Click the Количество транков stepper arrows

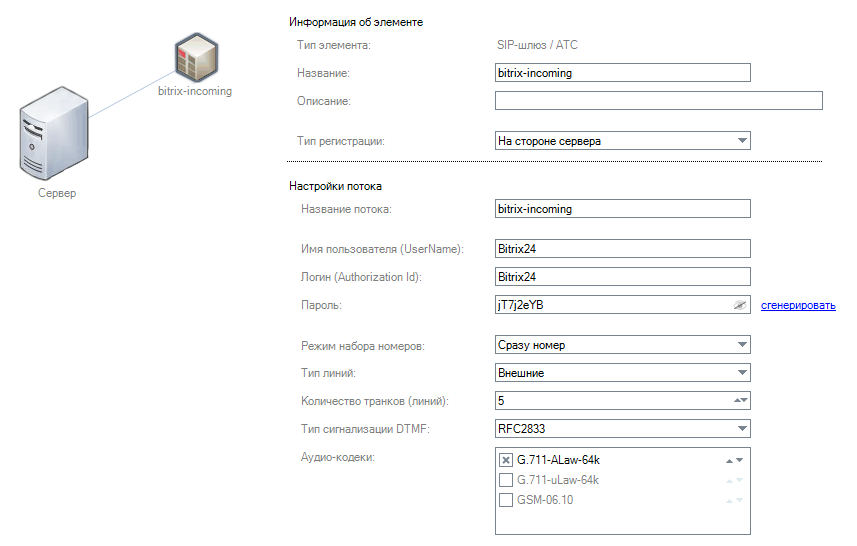(x=741, y=401)
